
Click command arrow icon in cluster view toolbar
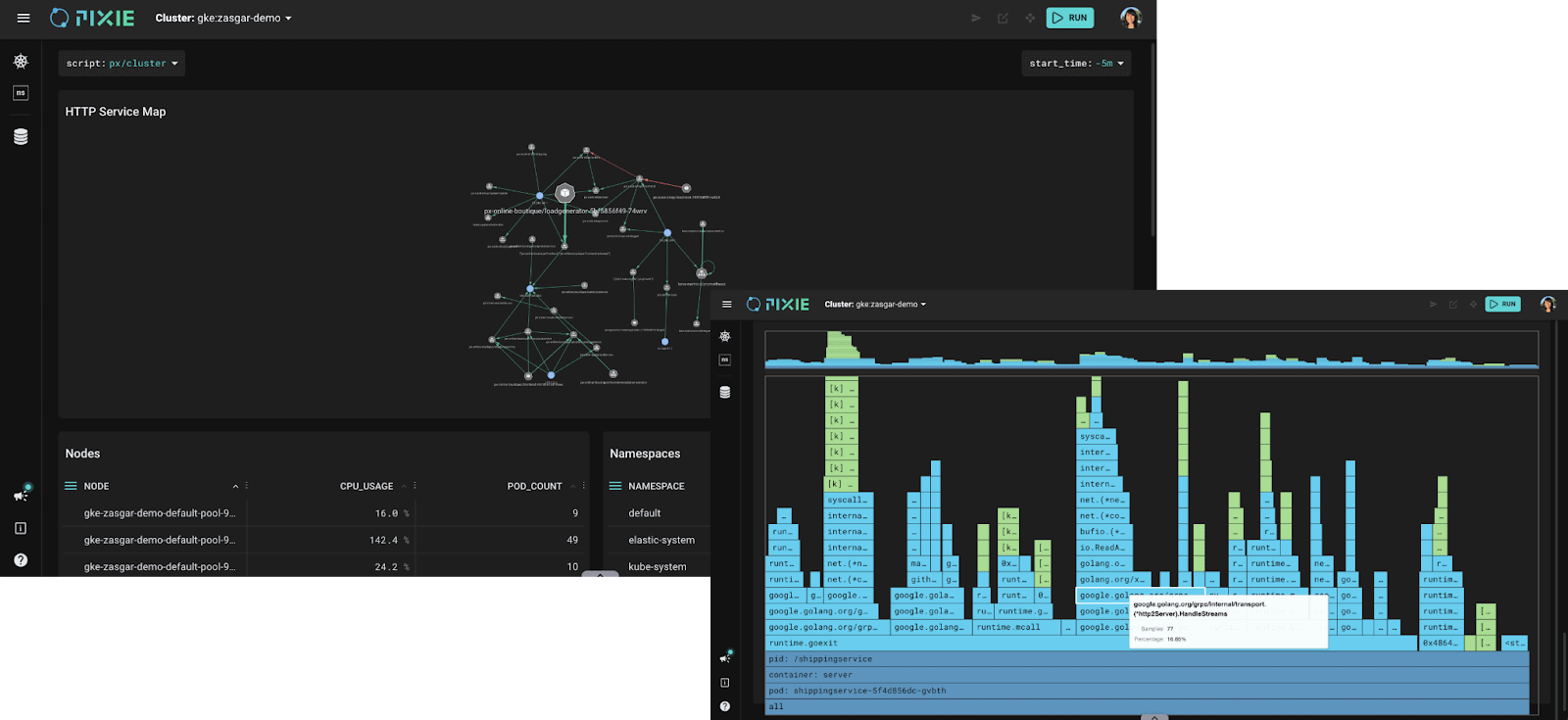(x=976, y=18)
